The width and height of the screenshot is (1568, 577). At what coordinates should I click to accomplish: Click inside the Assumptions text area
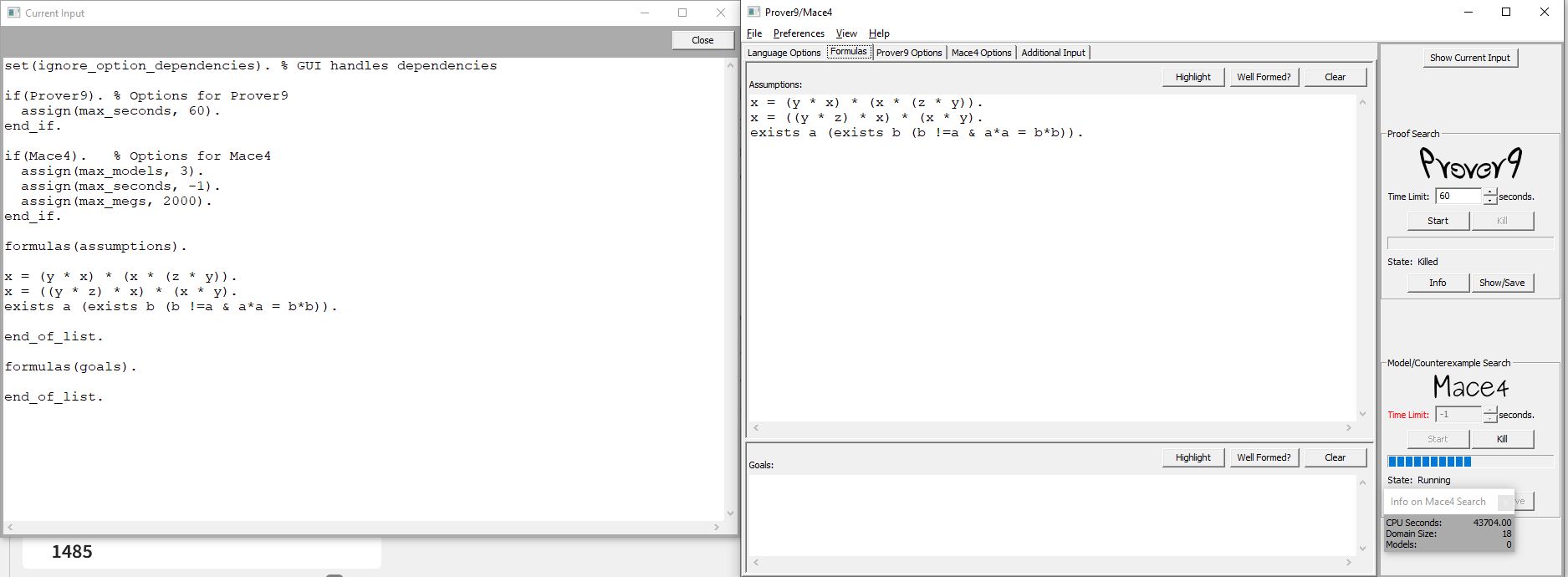tap(1051, 258)
